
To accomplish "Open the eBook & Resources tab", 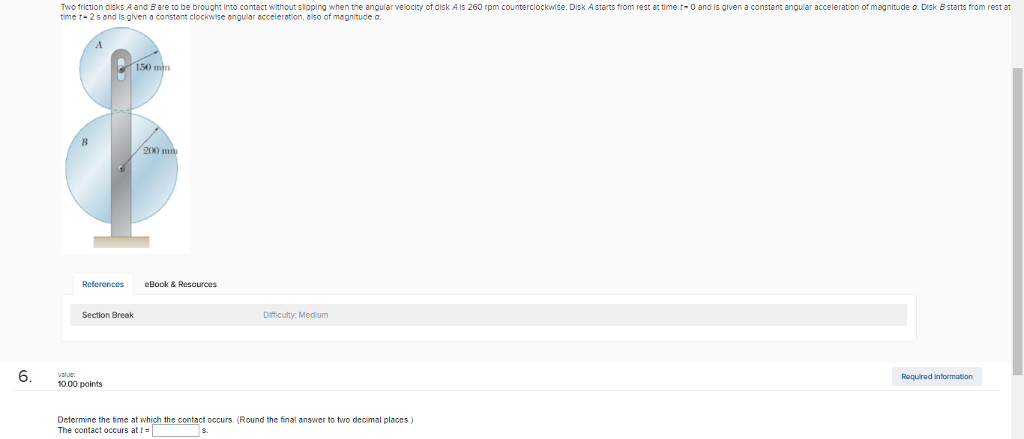I will (180, 284).
